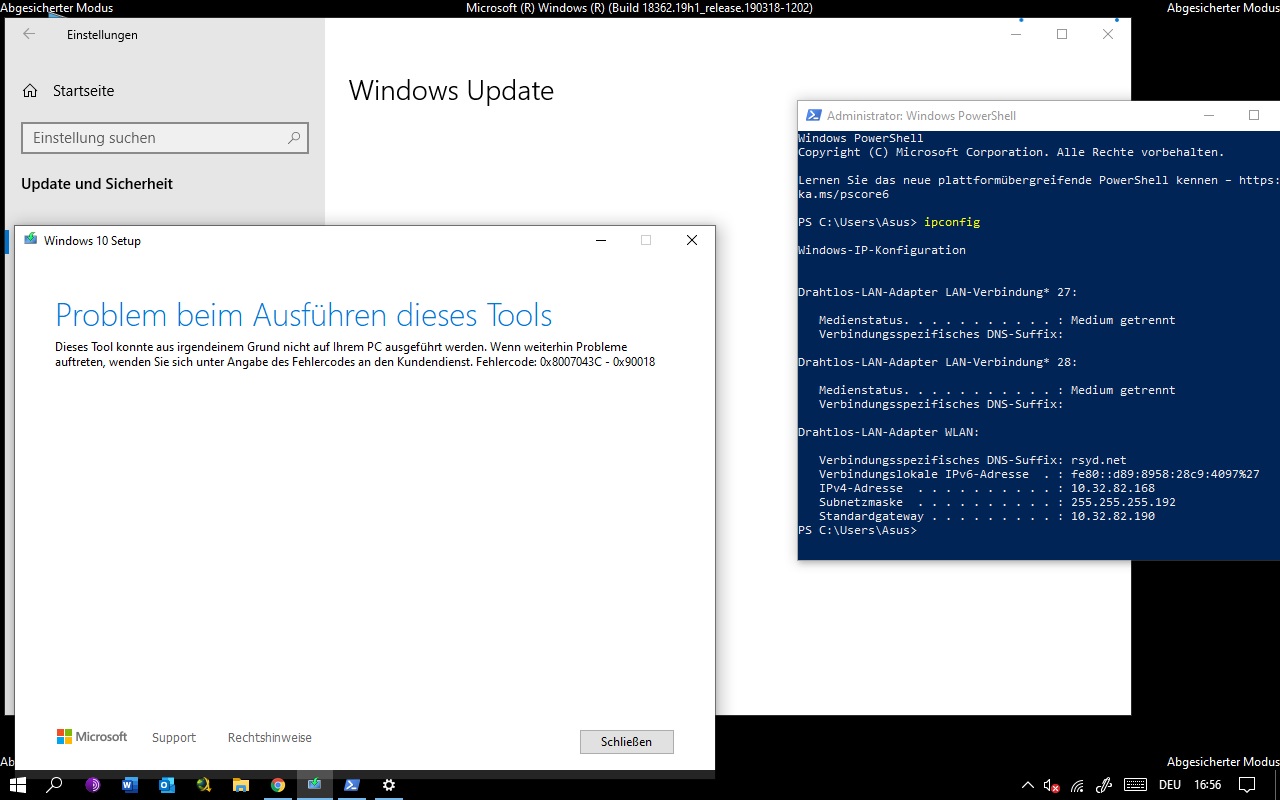Click the search magnifier in Settings search box
The height and width of the screenshot is (800, 1280).
[x=294, y=138]
